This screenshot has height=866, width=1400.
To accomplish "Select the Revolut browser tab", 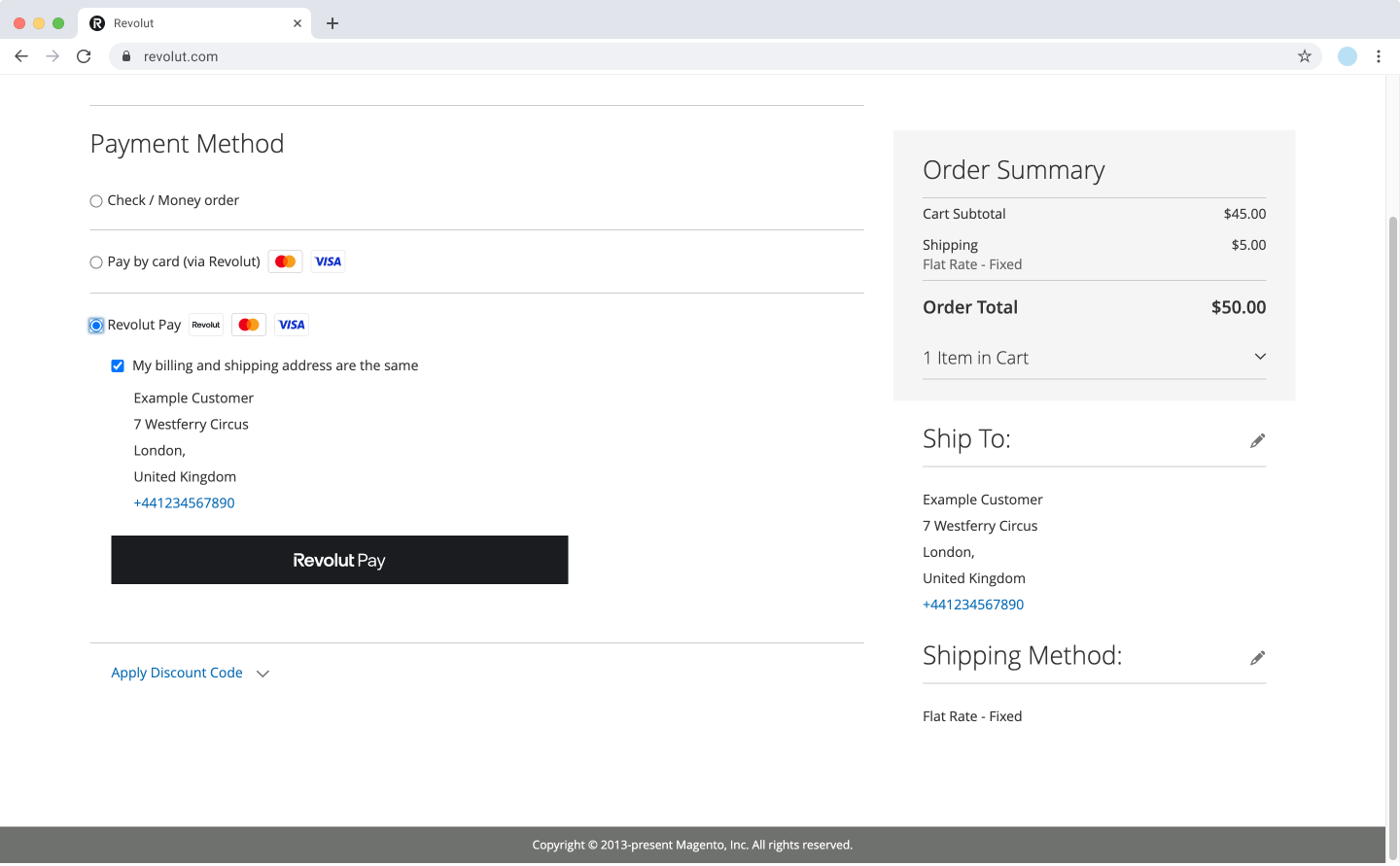I will [x=194, y=23].
